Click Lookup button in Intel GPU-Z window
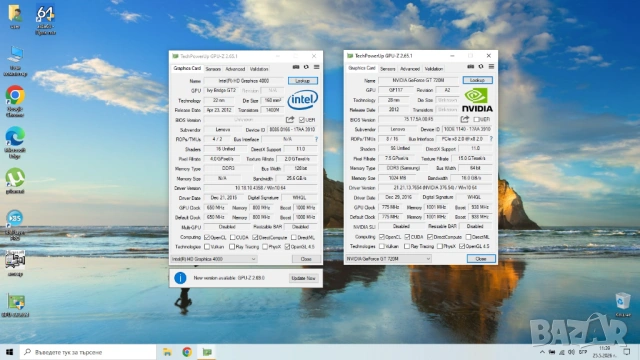Screen dimensions: 640x360 302,81
